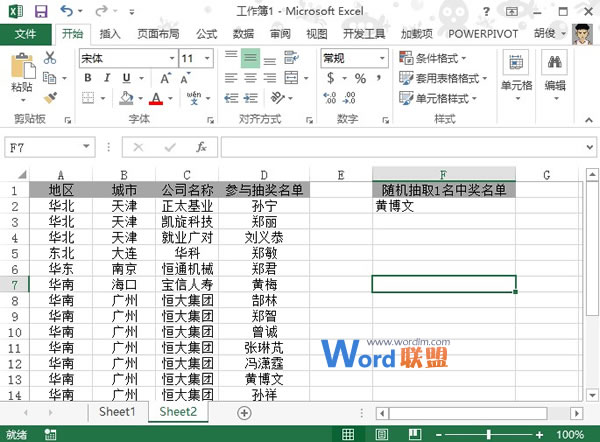Toggle align text left

[231, 78]
